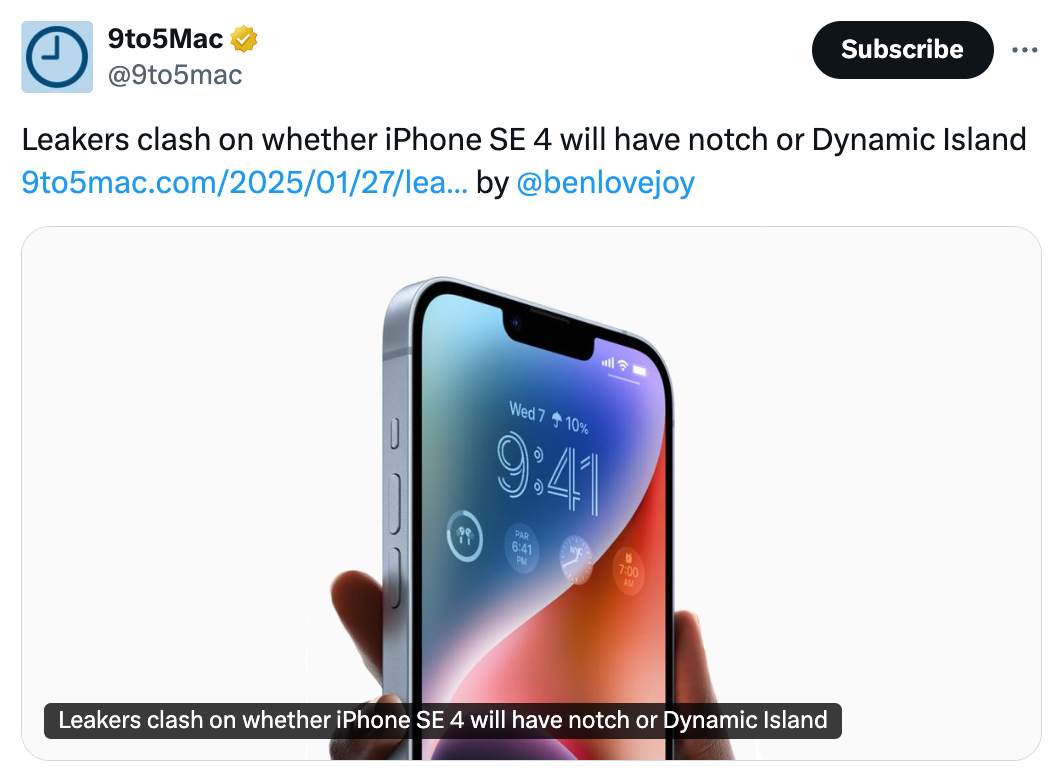Click the gold verified badge beside 9to5Mac
1050x772 pixels.
244,39
